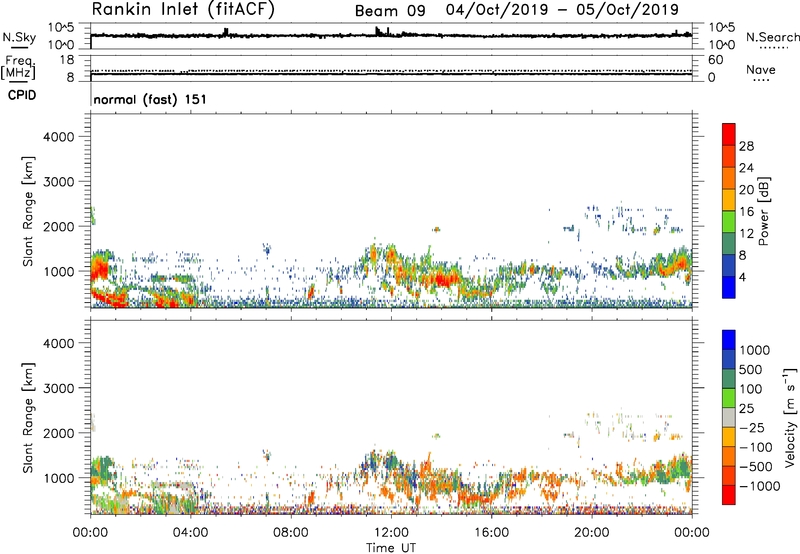Screen dimensions: 800x554
Task: Click the 'Nave' legend label
Action: (761, 69)
